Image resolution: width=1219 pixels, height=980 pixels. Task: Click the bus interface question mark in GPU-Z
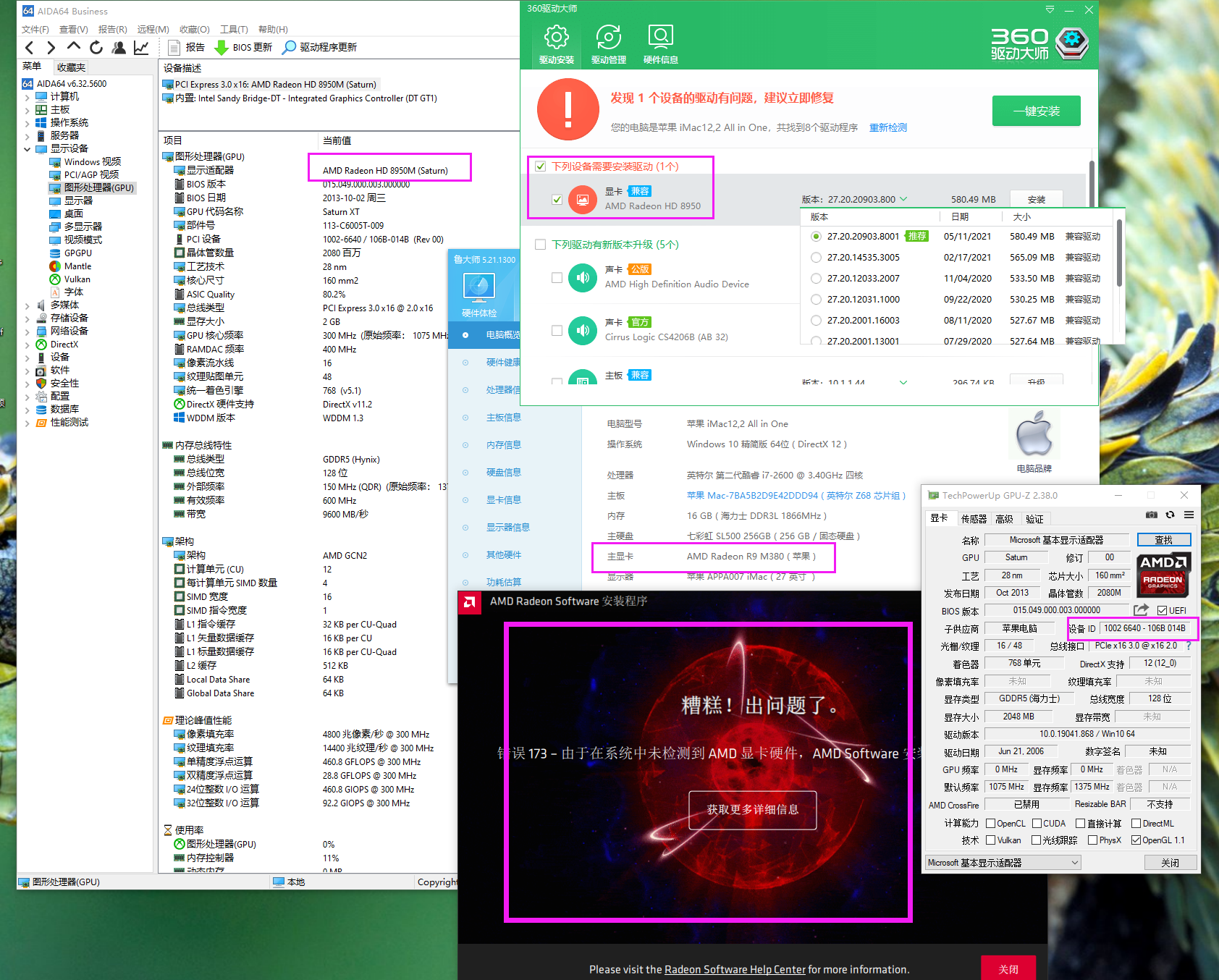coord(1189,646)
